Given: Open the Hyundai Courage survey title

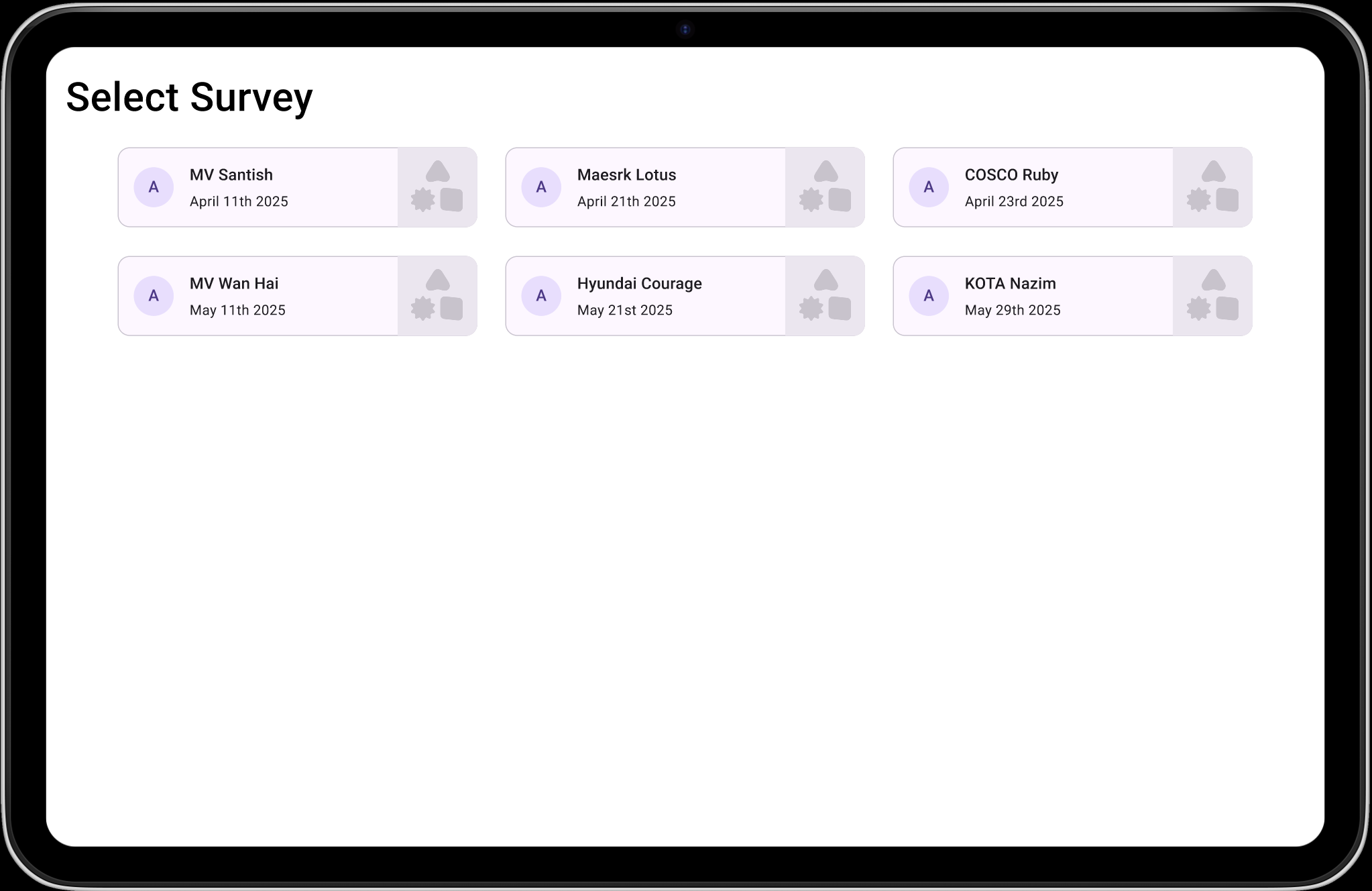Looking at the screenshot, I should coord(639,284).
